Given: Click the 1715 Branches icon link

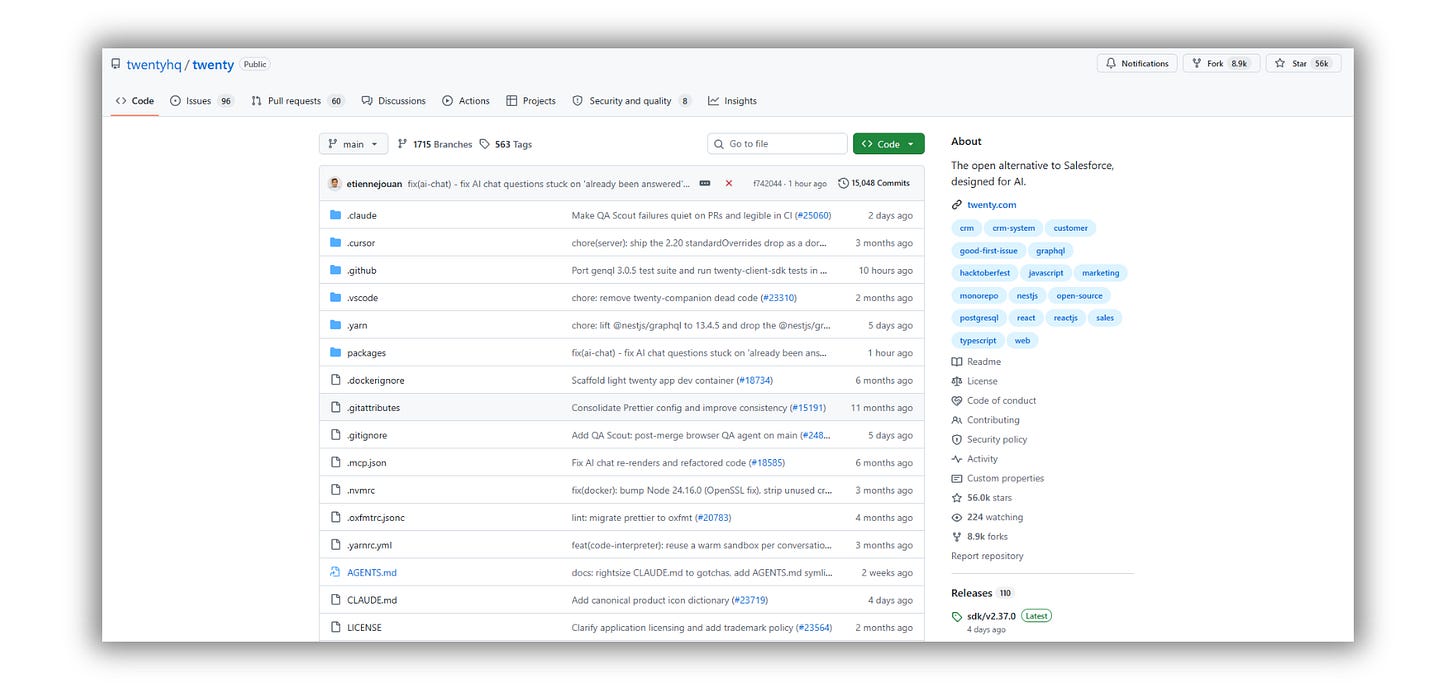Looking at the screenshot, I should point(402,144).
